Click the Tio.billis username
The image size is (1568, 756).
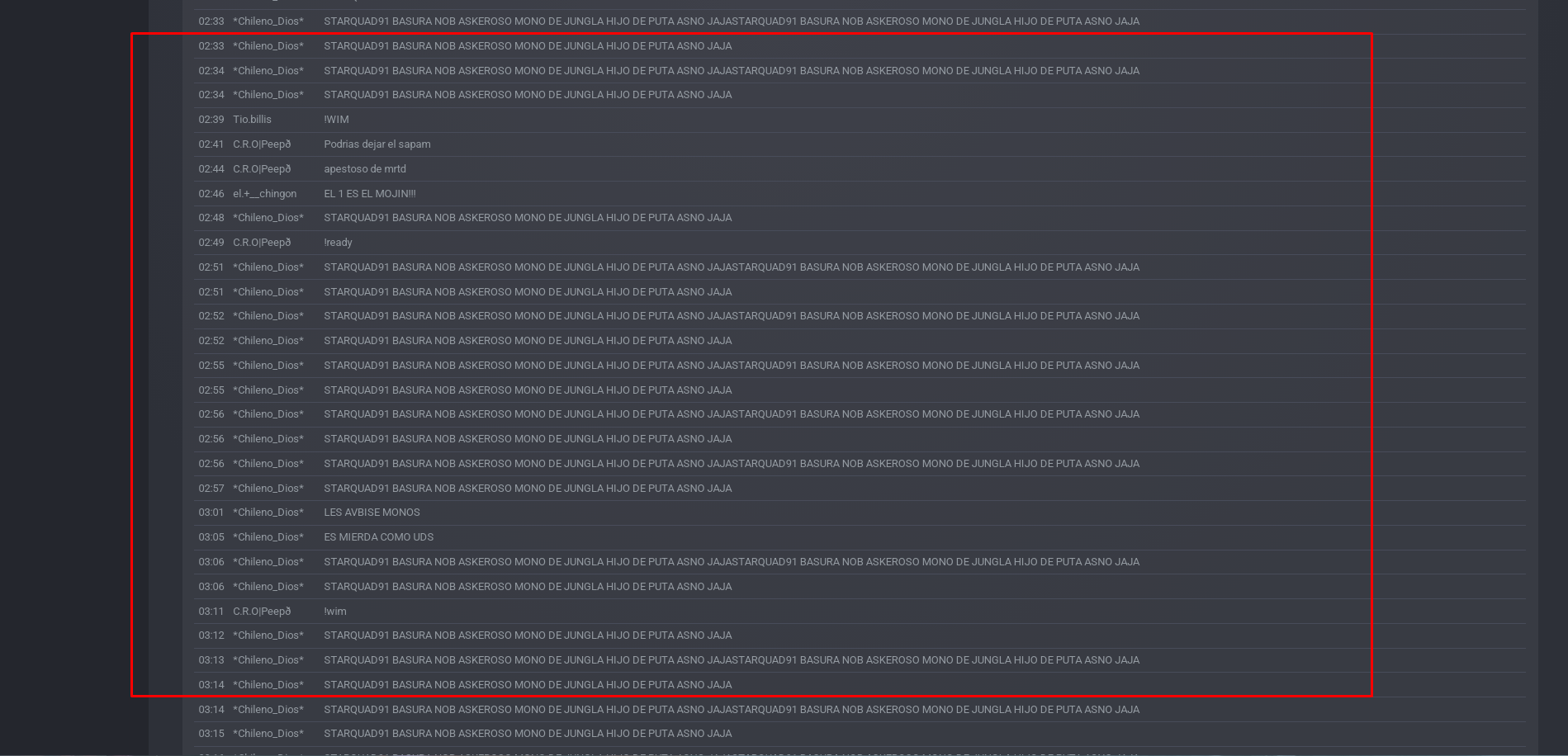pyautogui.click(x=252, y=120)
